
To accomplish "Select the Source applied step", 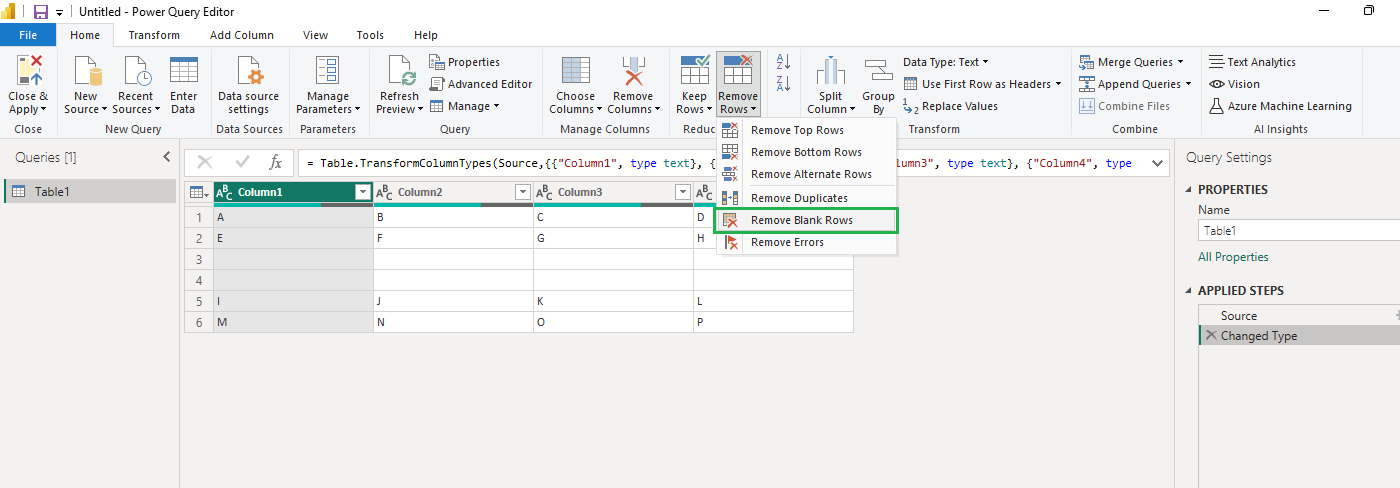I will 1299,315.
